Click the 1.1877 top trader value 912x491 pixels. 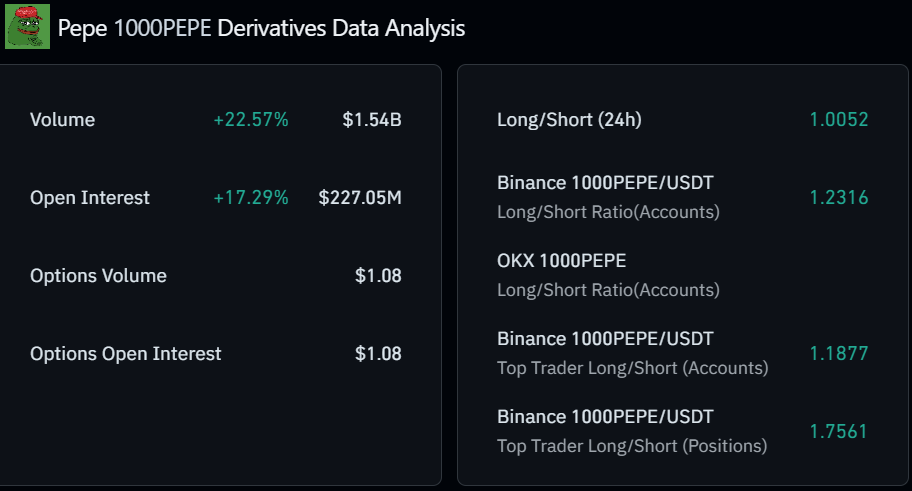pyautogui.click(x=839, y=354)
